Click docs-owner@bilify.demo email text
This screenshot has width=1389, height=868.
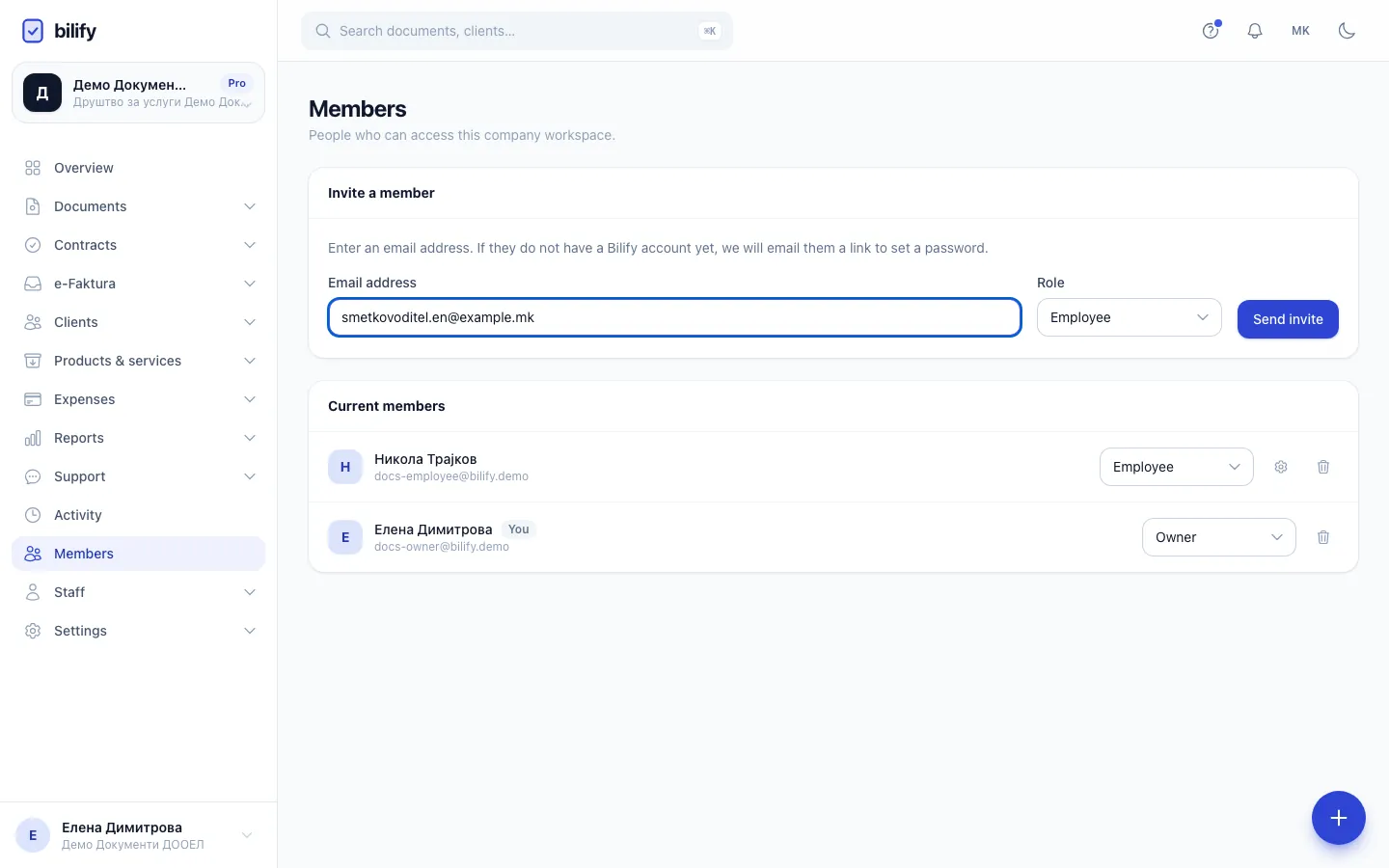[x=442, y=547]
